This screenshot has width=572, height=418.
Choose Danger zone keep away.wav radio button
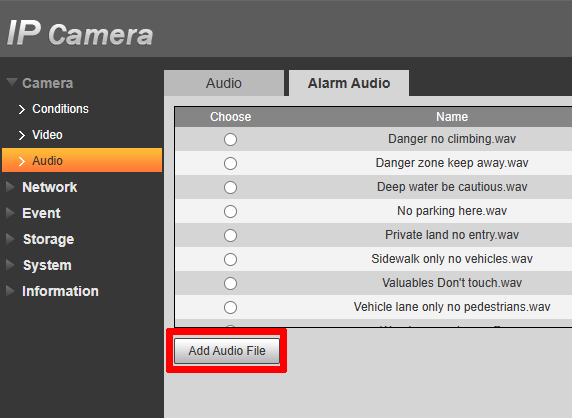click(x=230, y=163)
